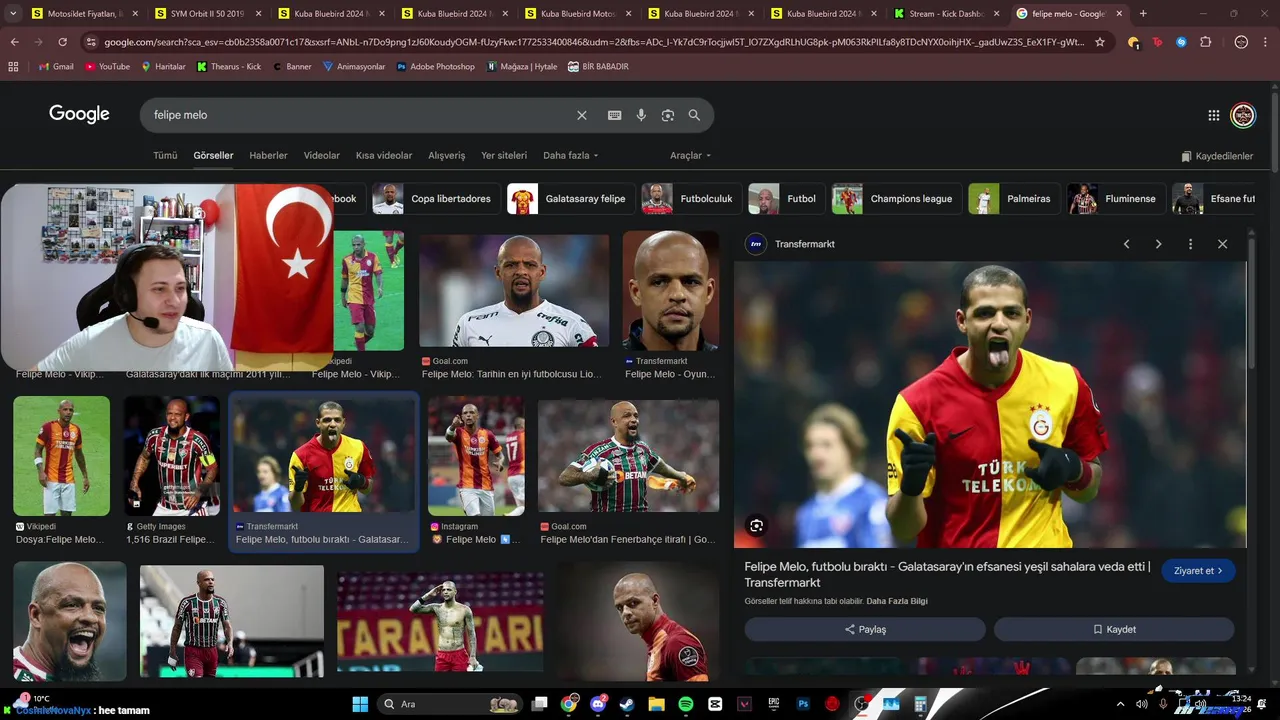This screenshot has width=1280, height=720.
Task: Switch to the Alışveriş tab
Action: tap(447, 156)
